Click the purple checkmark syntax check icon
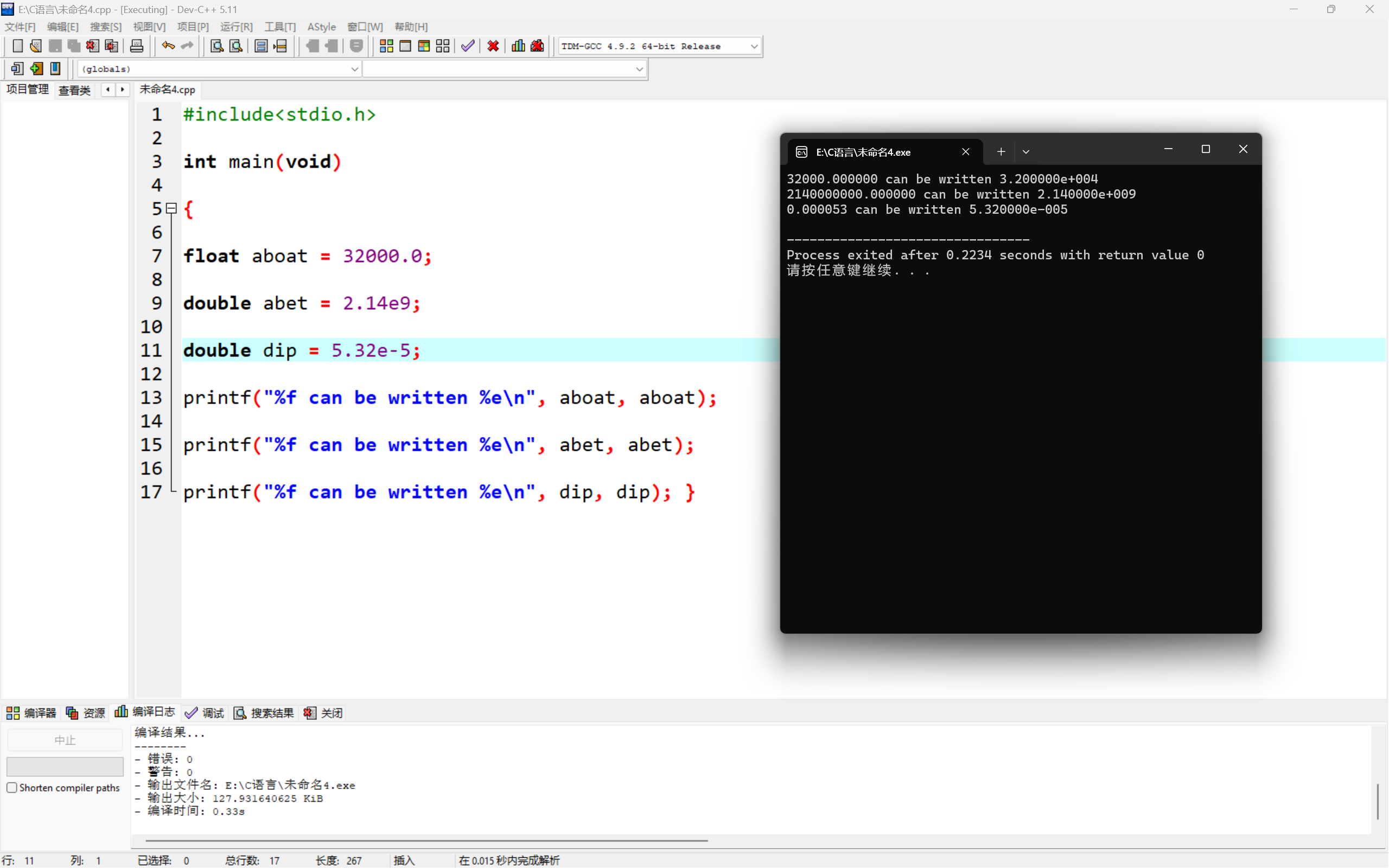This screenshot has height=868, width=1389. click(468, 46)
